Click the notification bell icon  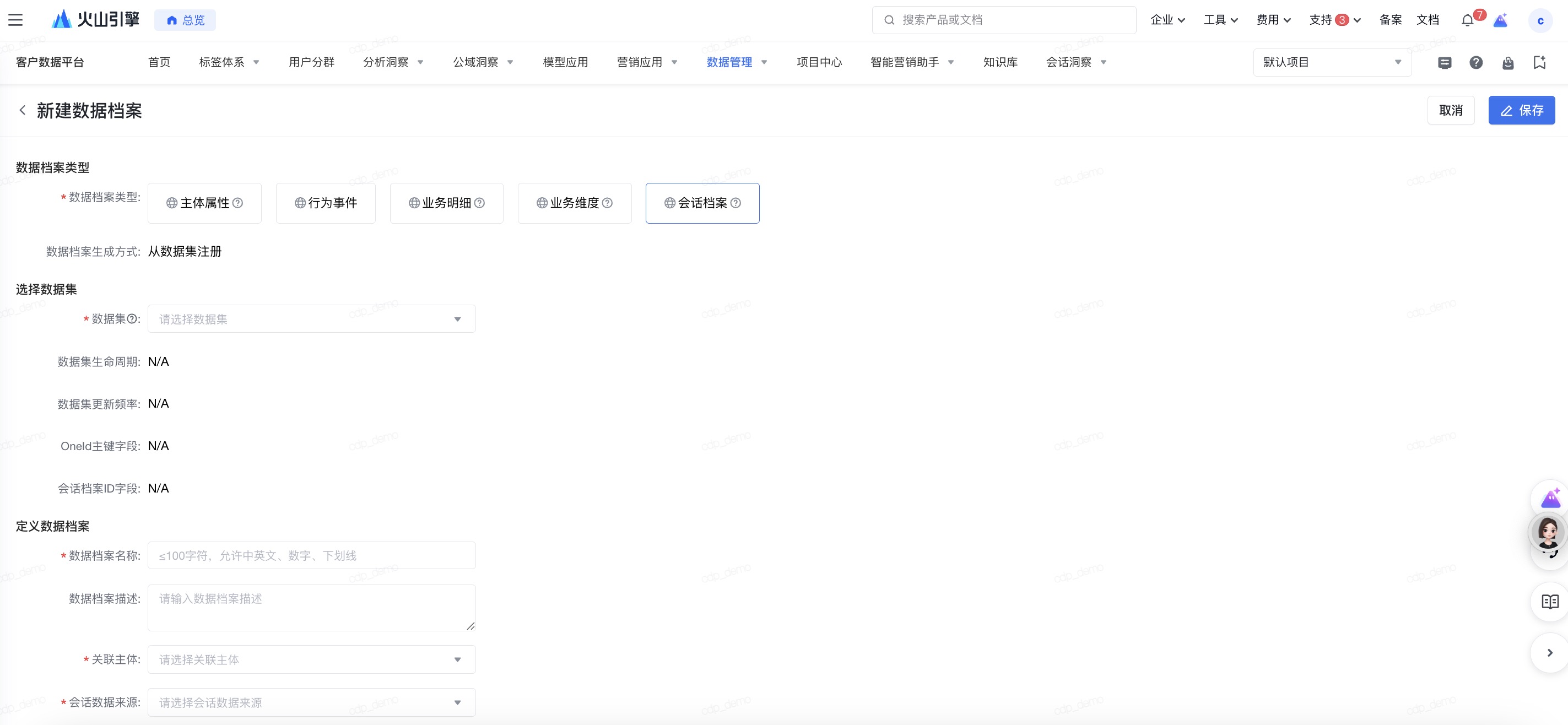[x=1467, y=20]
